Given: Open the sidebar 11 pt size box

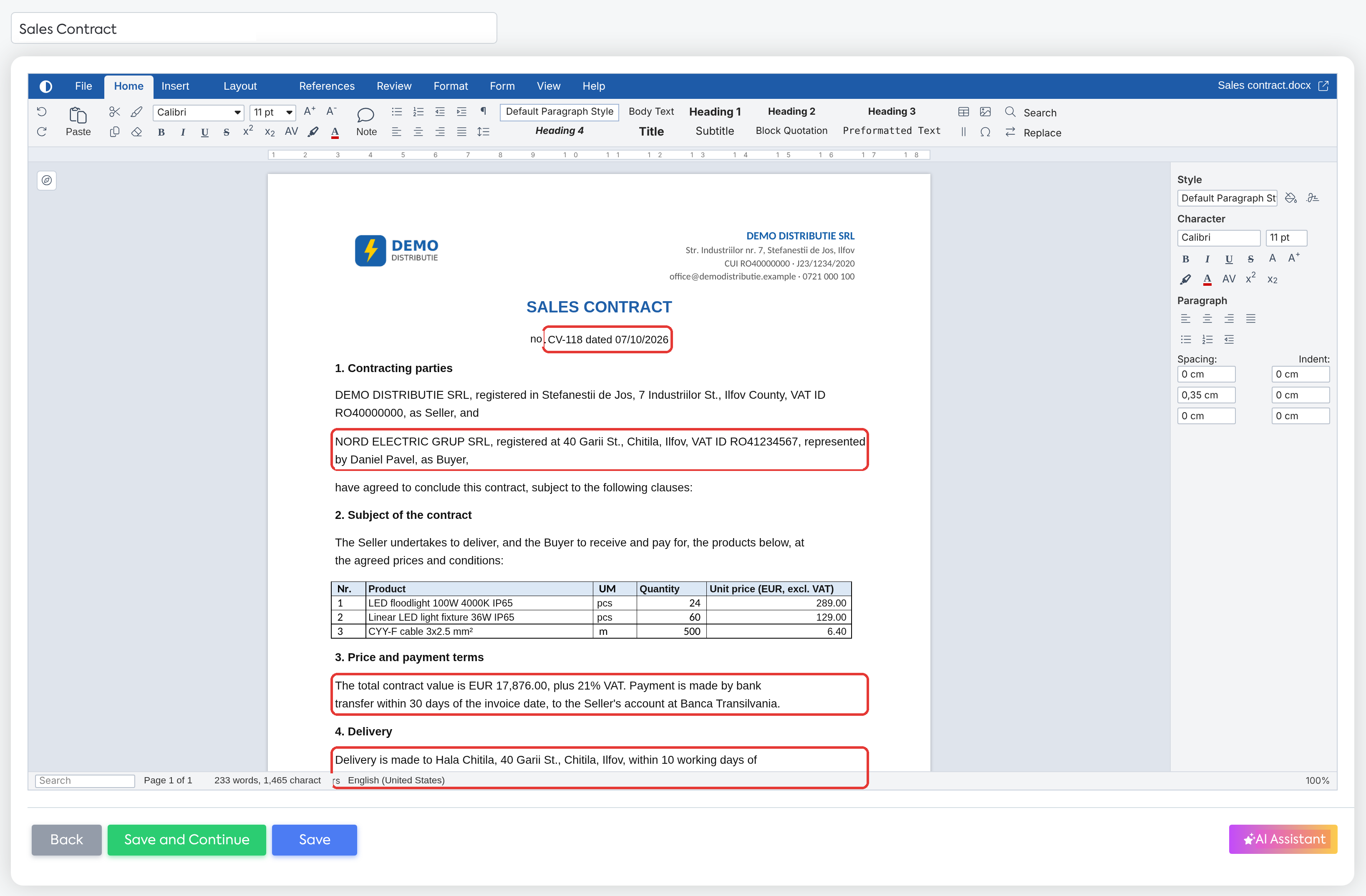Looking at the screenshot, I should (x=1286, y=238).
